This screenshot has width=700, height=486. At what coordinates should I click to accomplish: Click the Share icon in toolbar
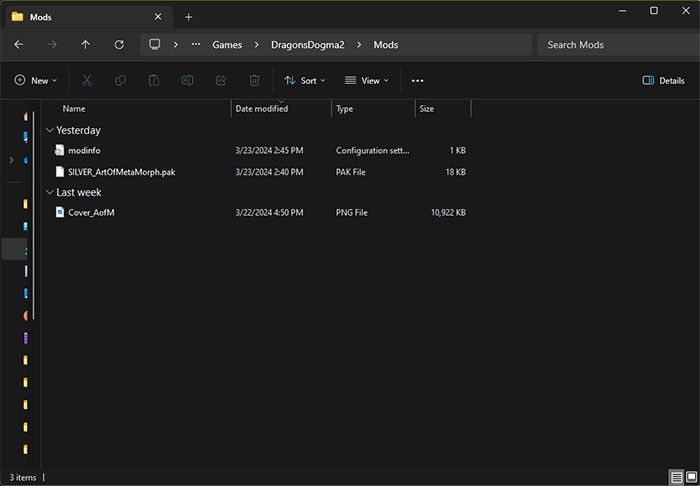pyautogui.click(x=221, y=80)
